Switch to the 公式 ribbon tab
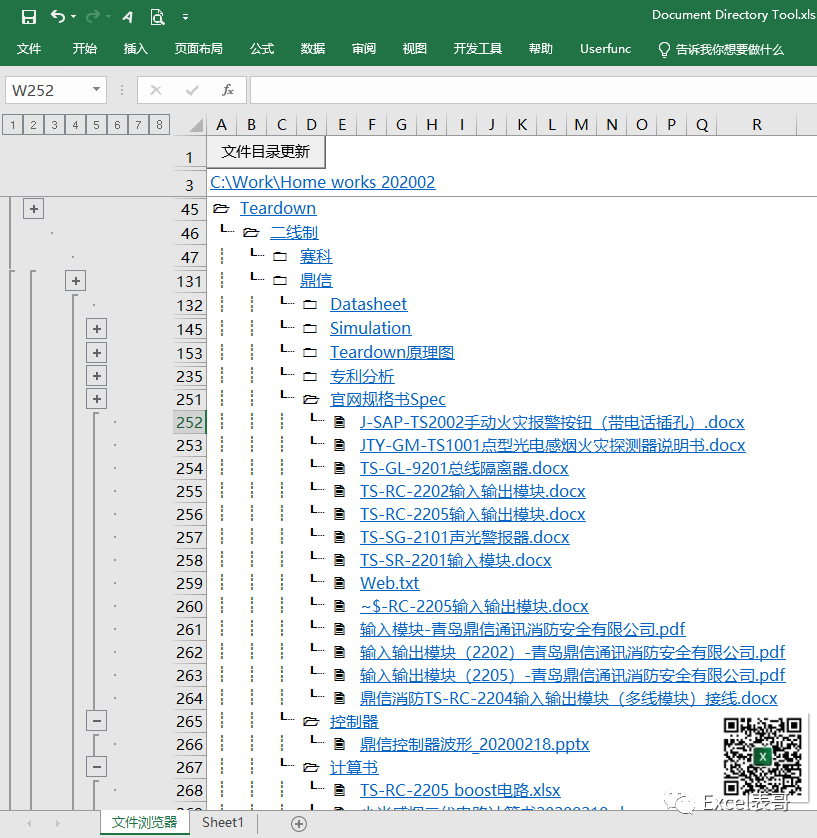 [262, 49]
